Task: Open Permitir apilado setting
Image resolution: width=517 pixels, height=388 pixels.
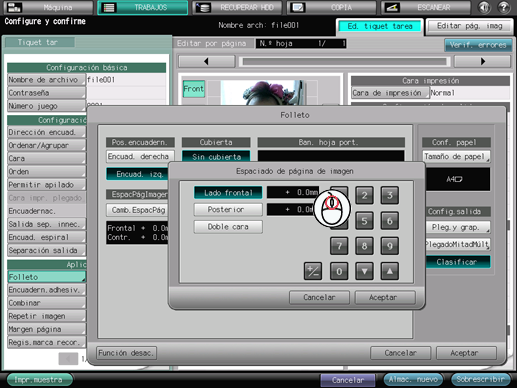Action: click(x=46, y=185)
